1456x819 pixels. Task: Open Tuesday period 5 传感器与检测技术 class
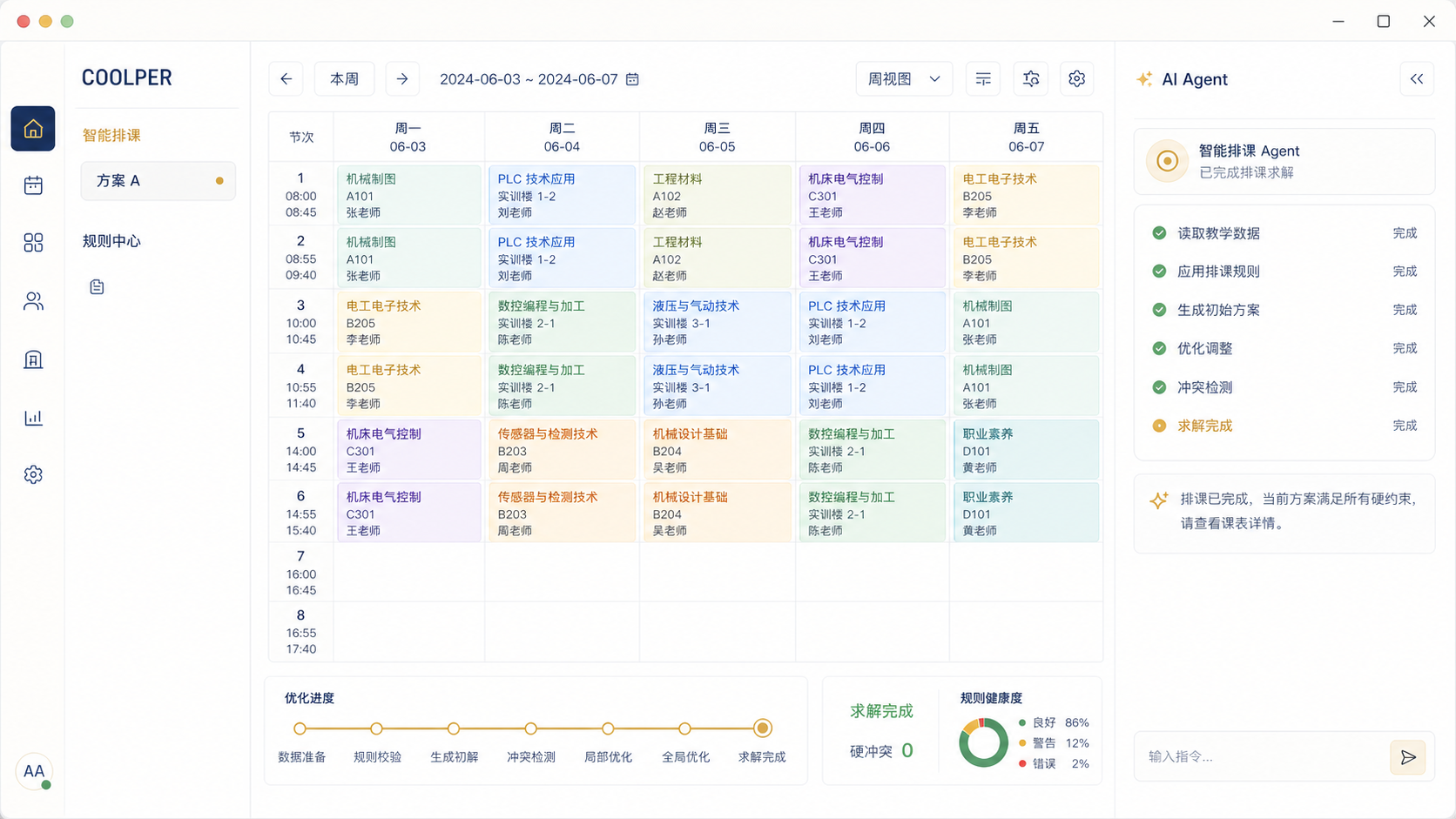coord(562,450)
